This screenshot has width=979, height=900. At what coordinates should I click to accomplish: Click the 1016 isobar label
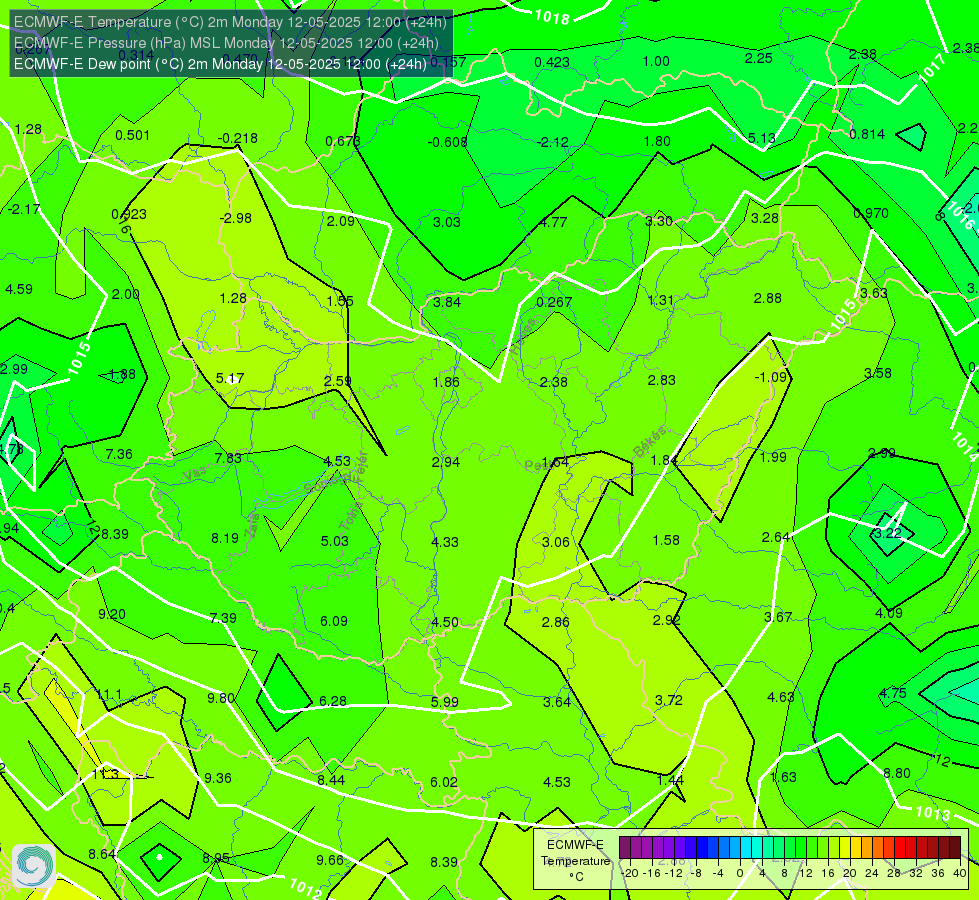(x=960, y=215)
